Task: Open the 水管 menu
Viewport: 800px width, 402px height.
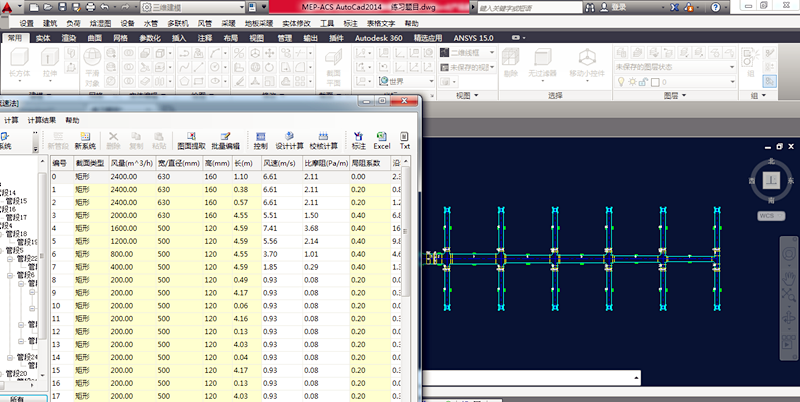Action: 151,23
